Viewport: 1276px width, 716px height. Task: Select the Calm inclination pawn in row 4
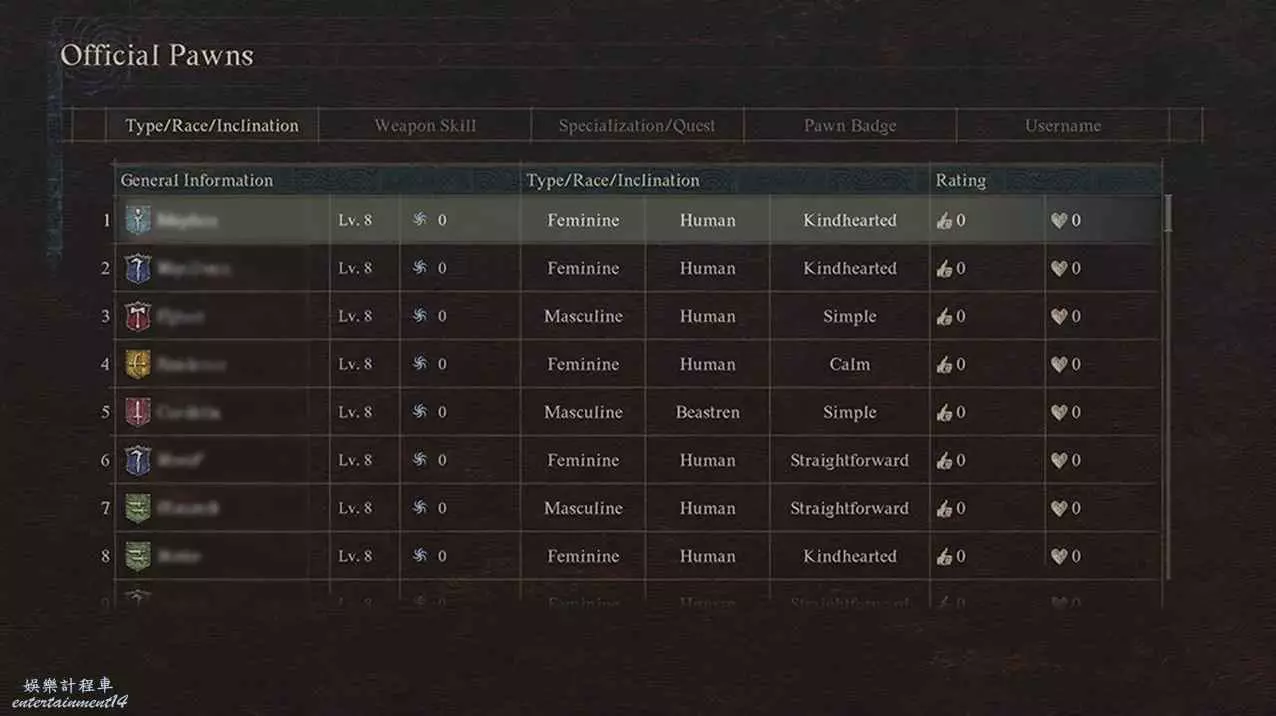click(x=849, y=364)
